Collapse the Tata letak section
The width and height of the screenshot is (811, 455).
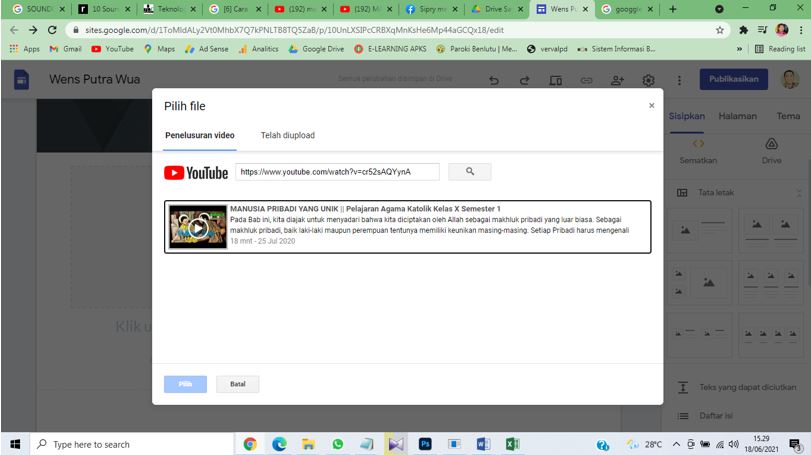tap(798, 192)
